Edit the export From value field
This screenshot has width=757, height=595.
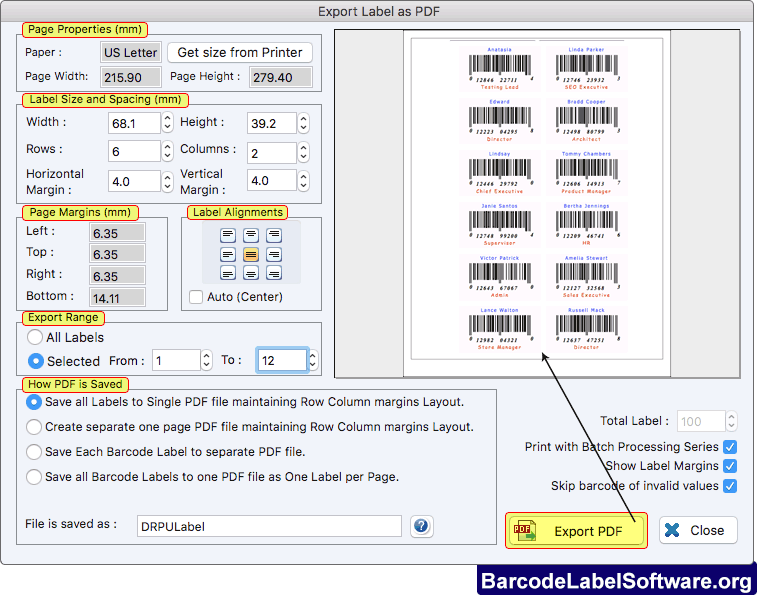176,360
